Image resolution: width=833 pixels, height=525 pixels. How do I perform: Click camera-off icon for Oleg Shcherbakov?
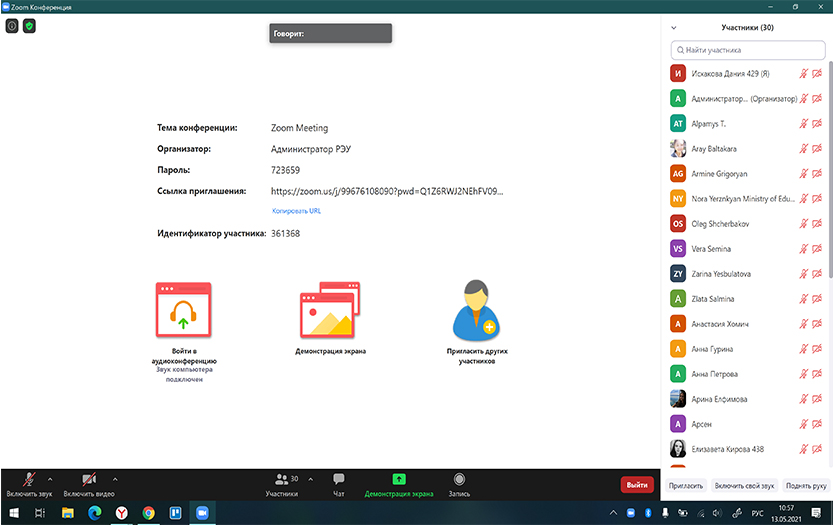click(817, 223)
